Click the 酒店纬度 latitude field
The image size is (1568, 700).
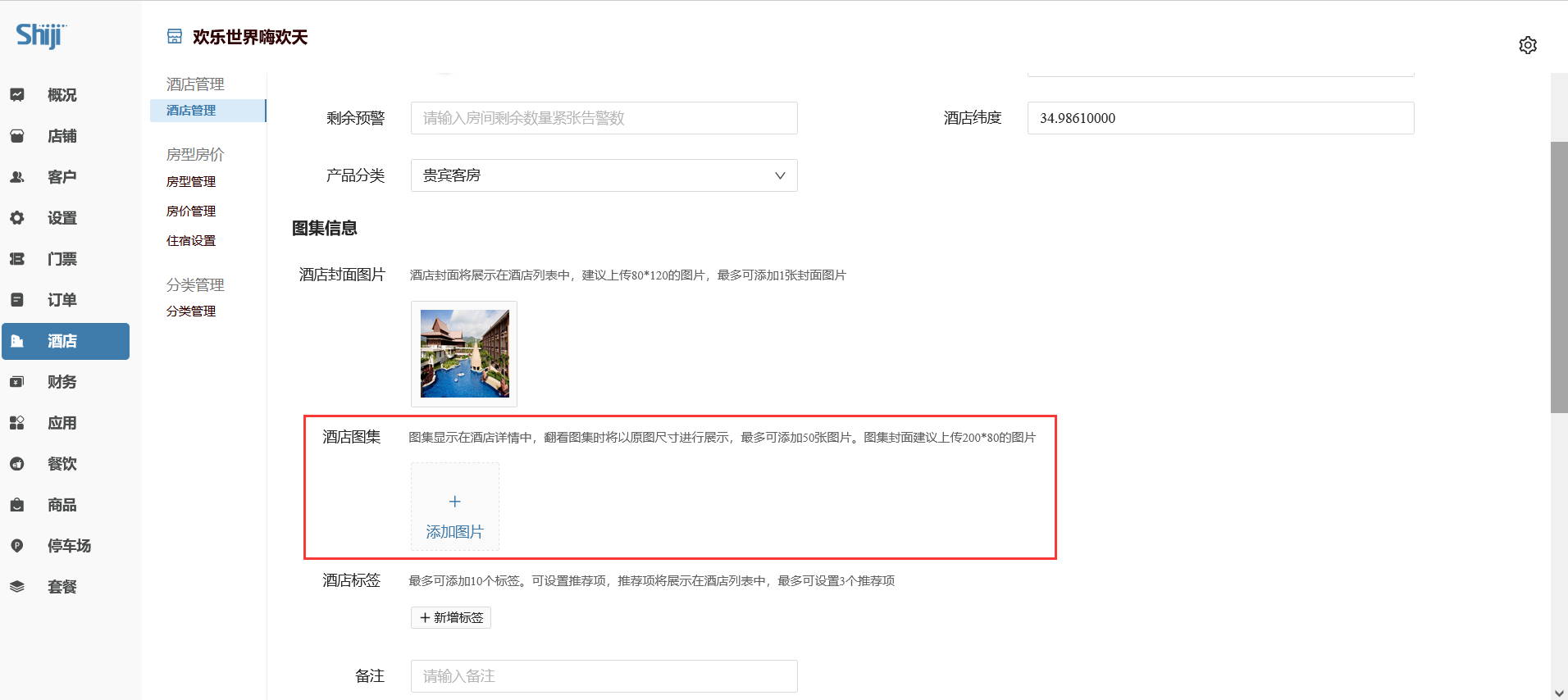click(1219, 118)
